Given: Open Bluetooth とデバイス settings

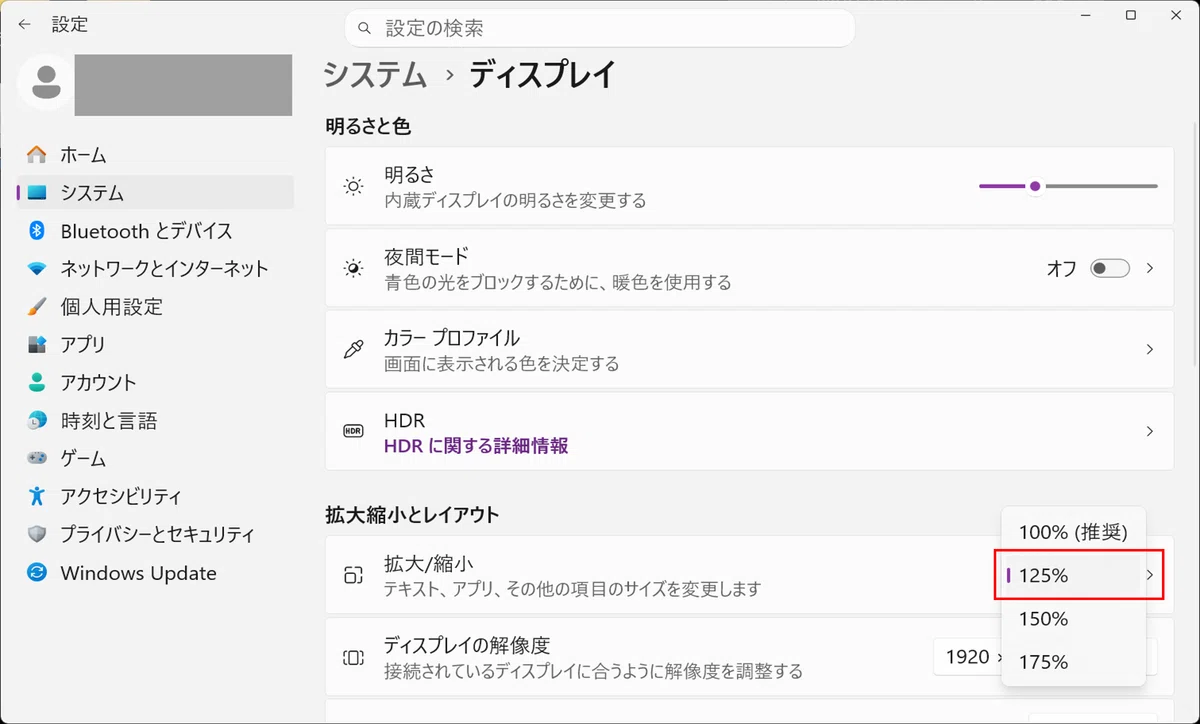Looking at the screenshot, I should [x=155, y=231].
